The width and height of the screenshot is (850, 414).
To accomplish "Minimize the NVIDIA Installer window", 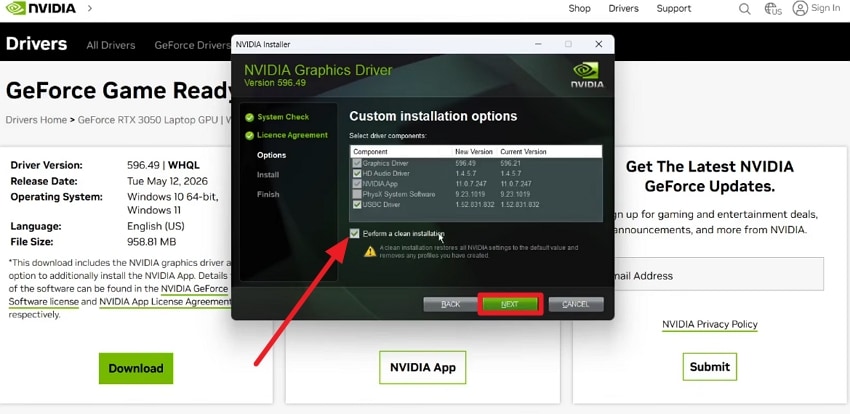I will point(537,44).
